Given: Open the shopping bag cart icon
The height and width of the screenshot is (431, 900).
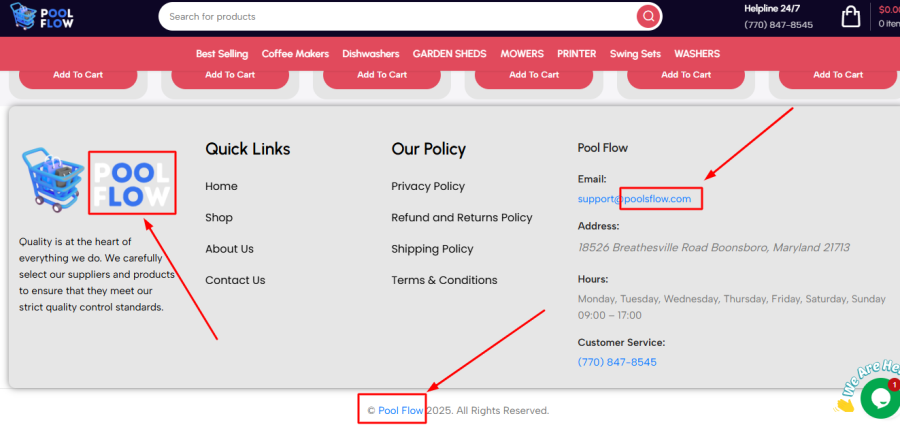Looking at the screenshot, I should point(851,17).
